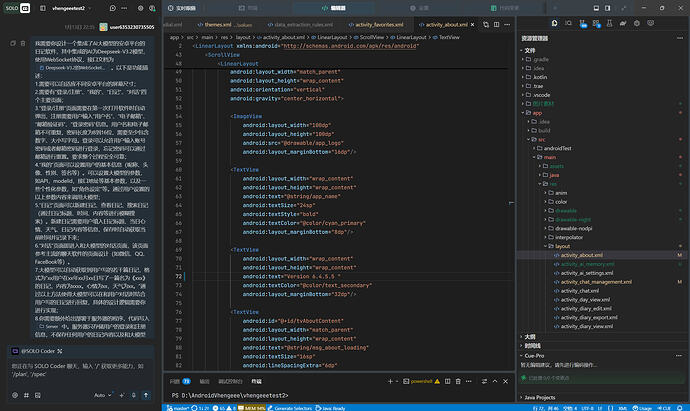Viewport: 690px width, 411px height.
Task: Toggle the SOLO mode switch
Action: (17, 8)
